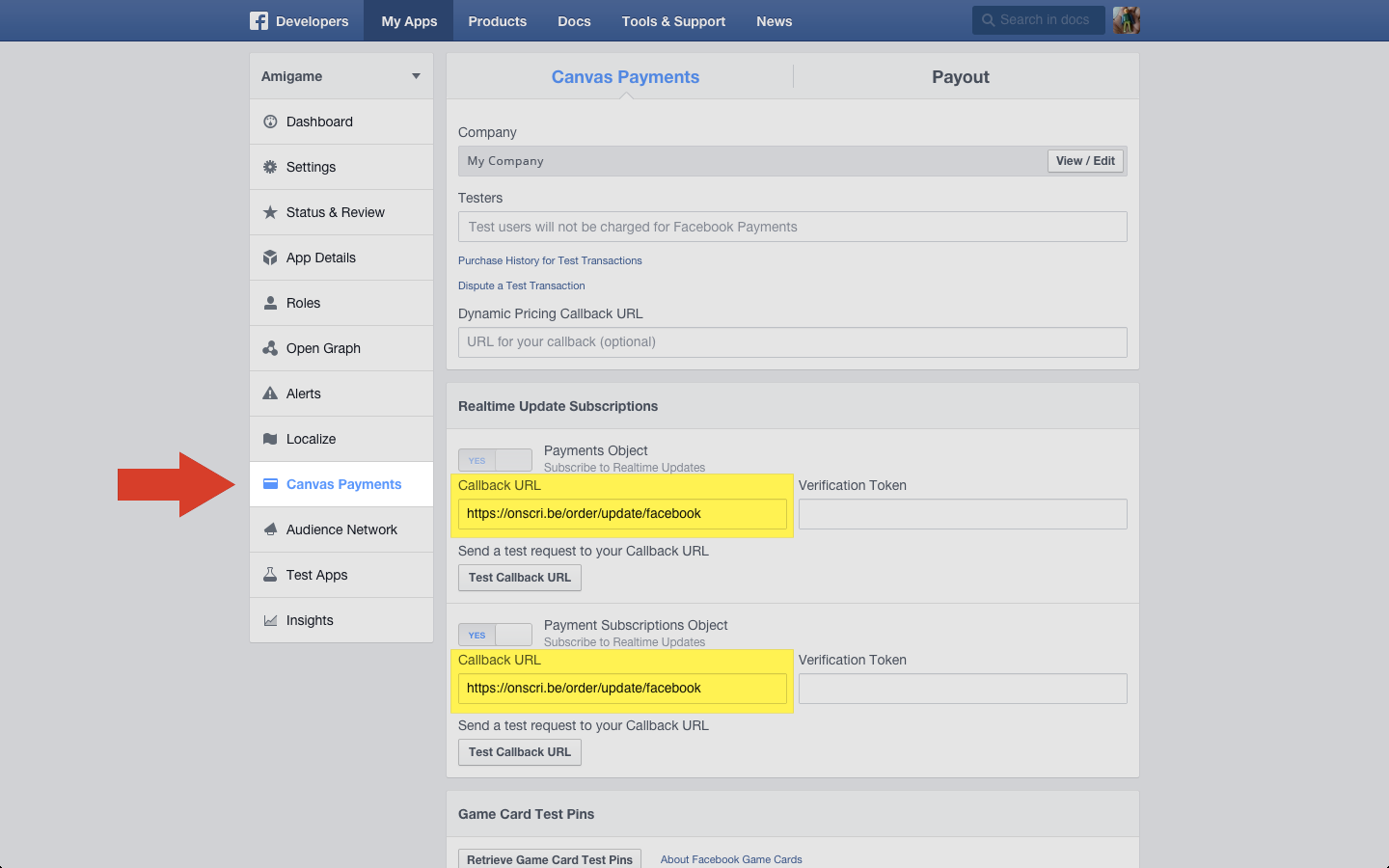Click the Dashboard gauge icon
1389x868 pixels.
pos(270,122)
